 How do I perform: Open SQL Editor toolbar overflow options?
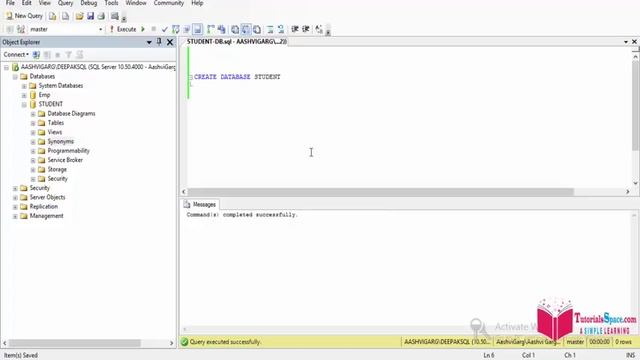pyautogui.click(x=328, y=31)
